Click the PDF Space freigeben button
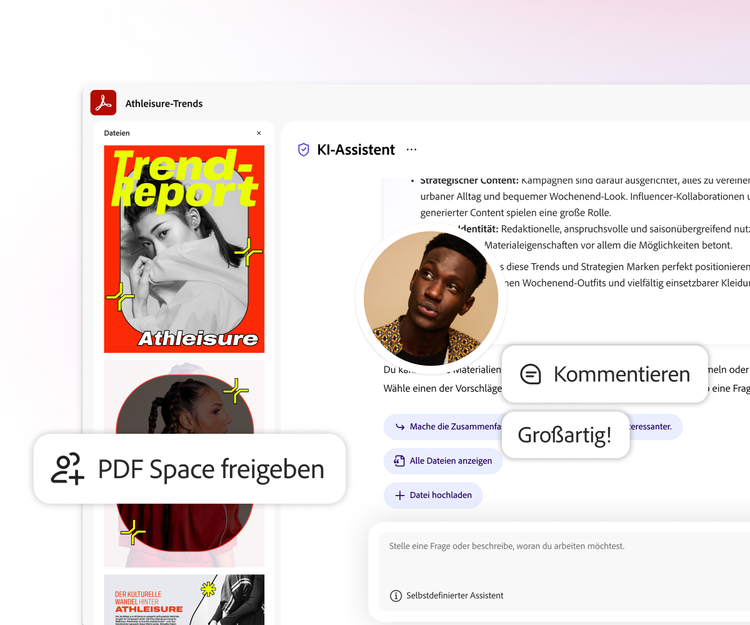Screen dimensions: 750x625 point(189,469)
